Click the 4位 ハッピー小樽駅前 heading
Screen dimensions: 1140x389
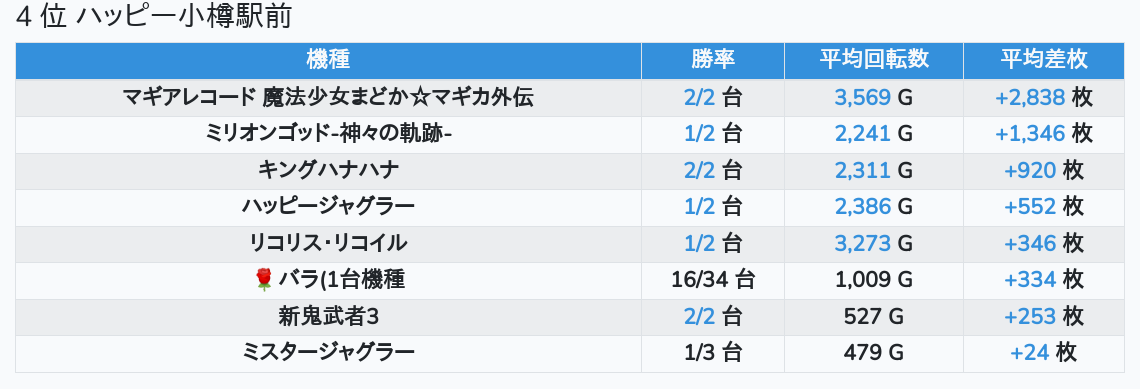coord(153,17)
